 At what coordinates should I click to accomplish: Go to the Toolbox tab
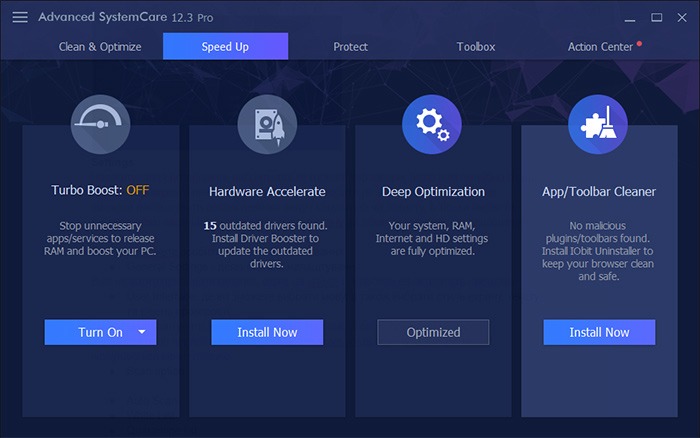coord(476,46)
